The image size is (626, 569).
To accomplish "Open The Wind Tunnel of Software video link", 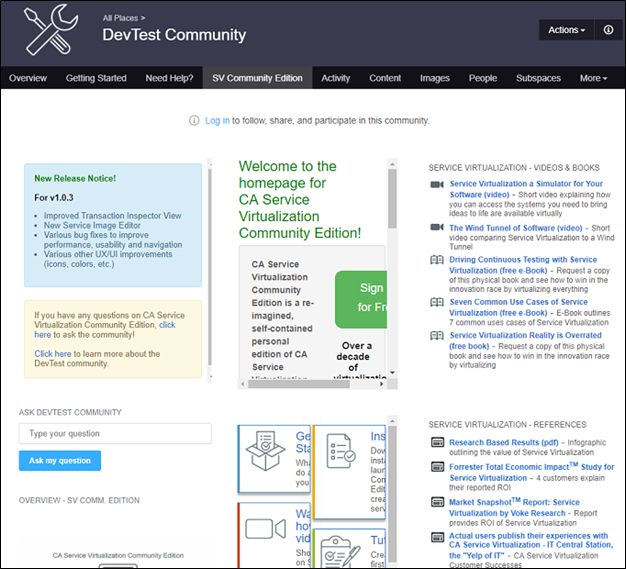I will coord(515,228).
